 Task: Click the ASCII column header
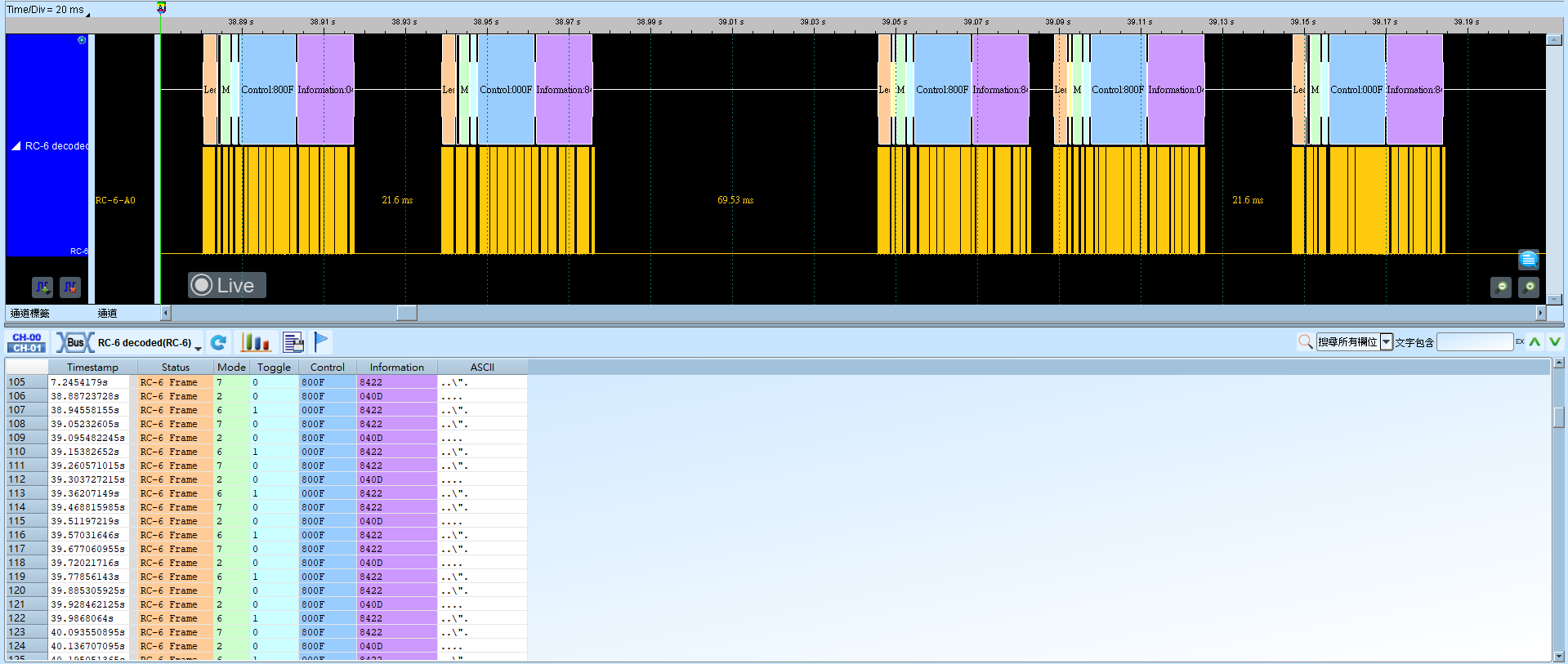(482, 368)
